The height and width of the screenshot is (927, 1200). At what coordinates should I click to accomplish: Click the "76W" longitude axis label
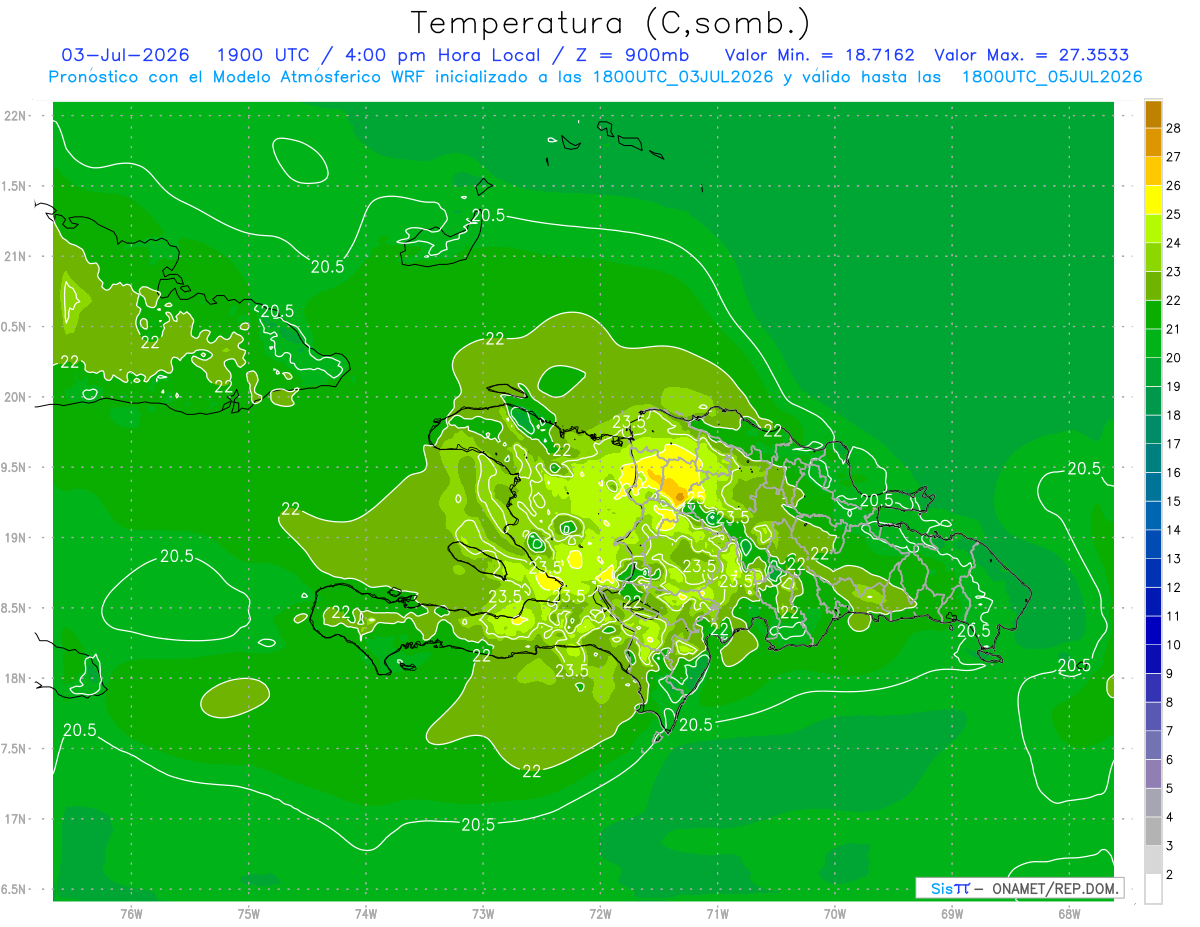pos(131,913)
